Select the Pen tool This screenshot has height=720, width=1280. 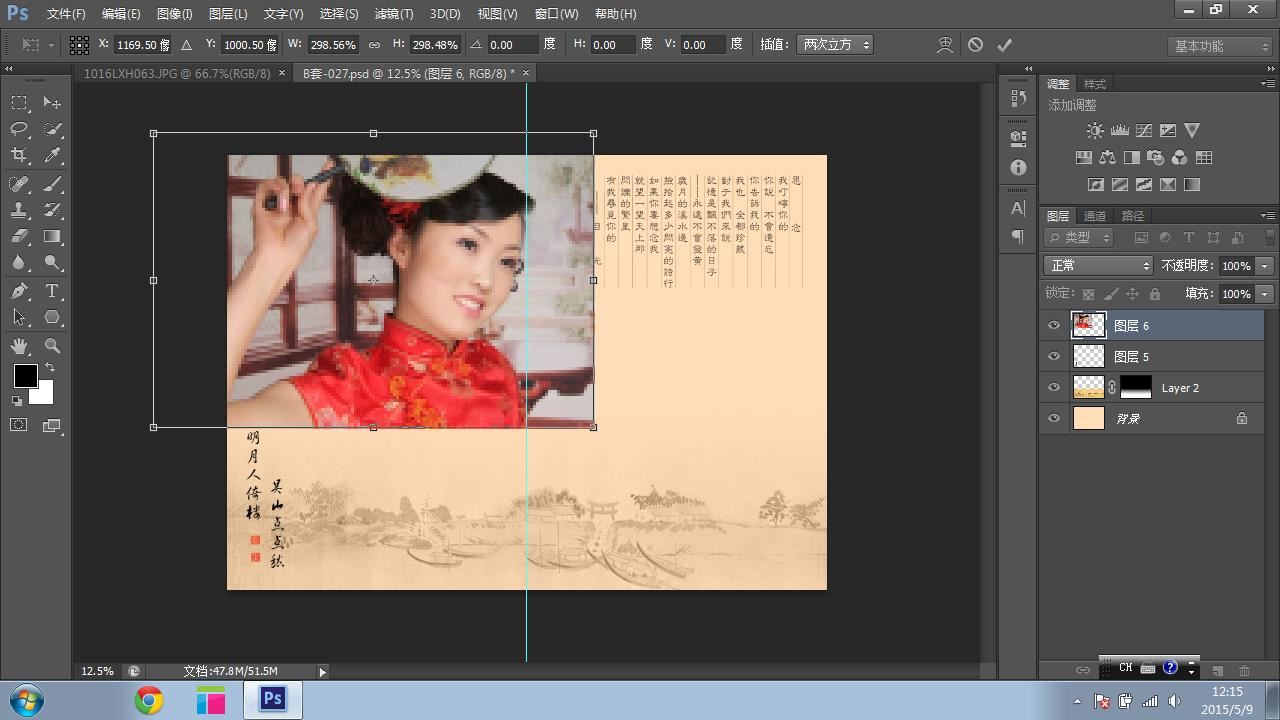pyautogui.click(x=19, y=291)
